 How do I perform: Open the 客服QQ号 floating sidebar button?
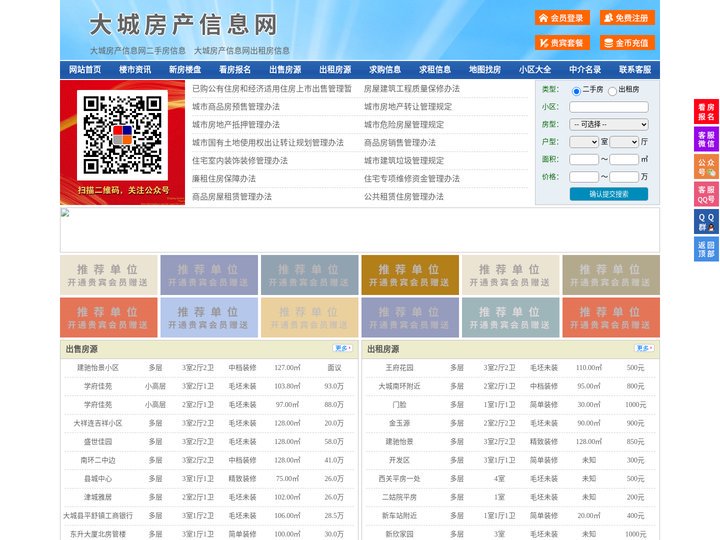[706, 194]
